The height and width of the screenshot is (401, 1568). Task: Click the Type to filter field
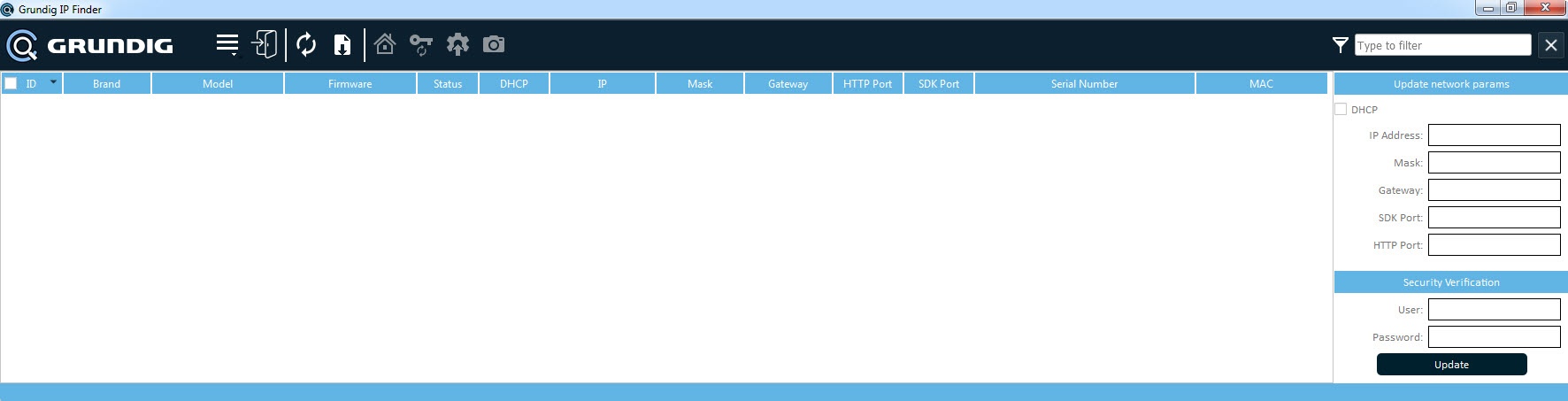[x=1442, y=45]
